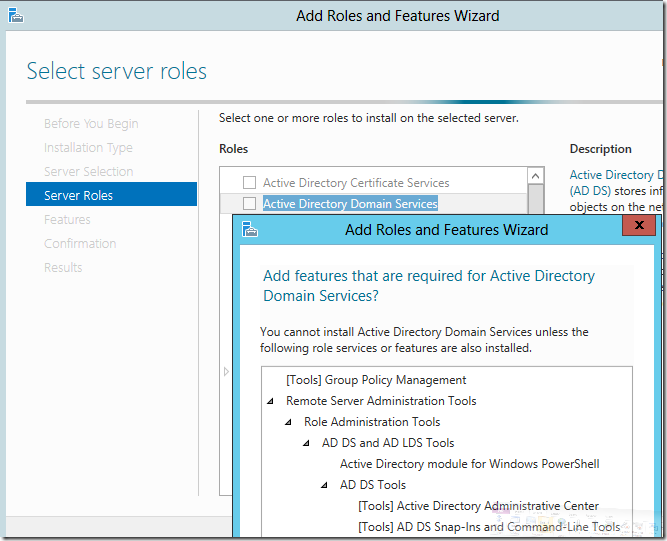Click the main wizard window title icon

coord(14,16)
